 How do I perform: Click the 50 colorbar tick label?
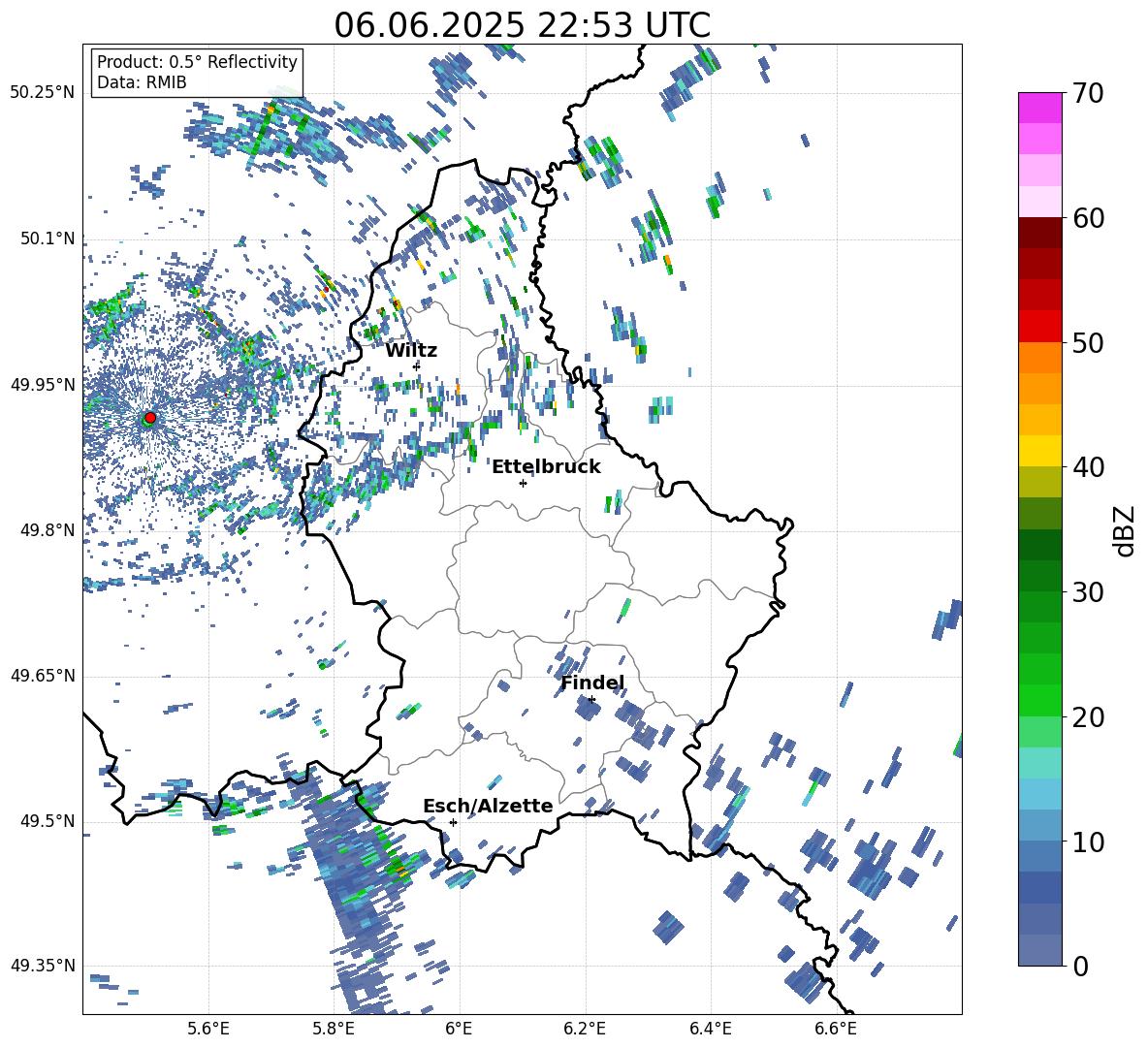point(1087,343)
